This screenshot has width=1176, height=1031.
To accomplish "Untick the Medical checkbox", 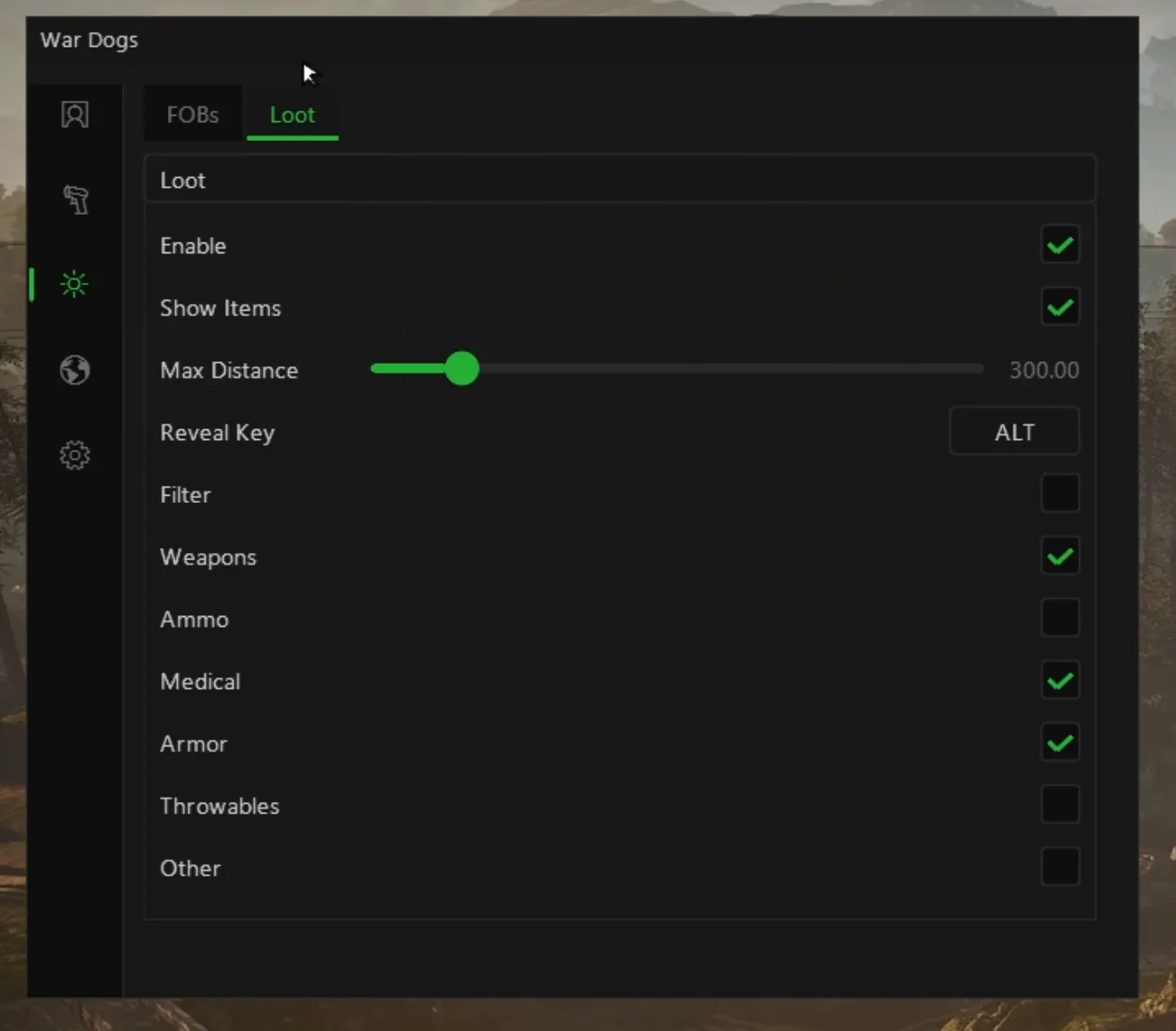I will 1060,681.
